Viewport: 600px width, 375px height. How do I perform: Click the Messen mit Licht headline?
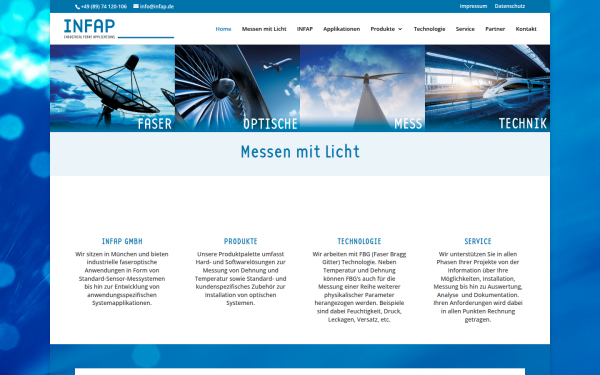(x=300, y=152)
